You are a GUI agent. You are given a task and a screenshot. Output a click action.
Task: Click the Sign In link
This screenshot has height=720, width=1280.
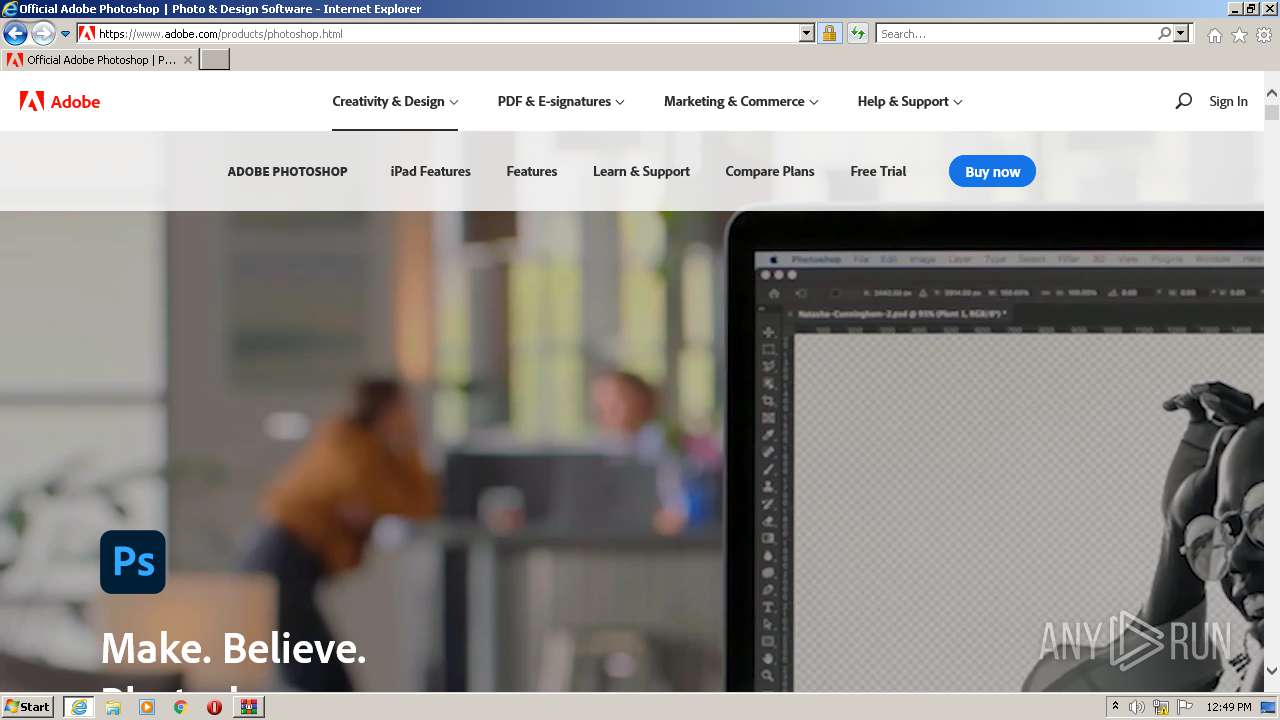[1228, 101]
